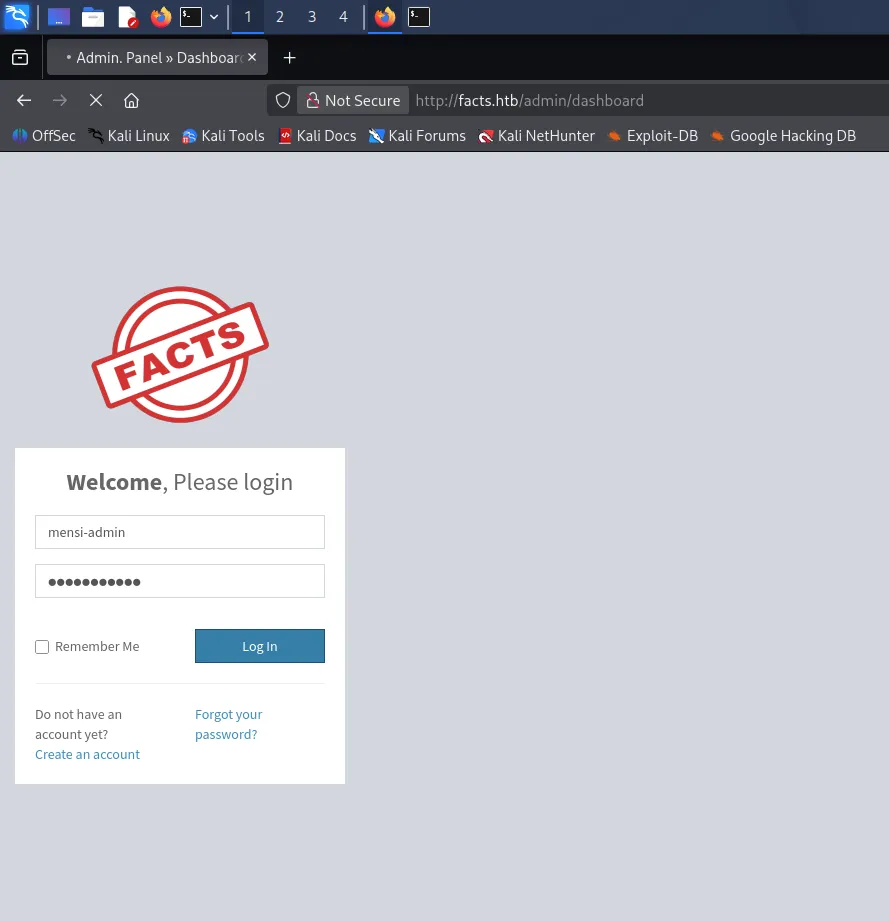This screenshot has width=889, height=921.
Task: Open the Firefox tab list view
Action: (20, 58)
